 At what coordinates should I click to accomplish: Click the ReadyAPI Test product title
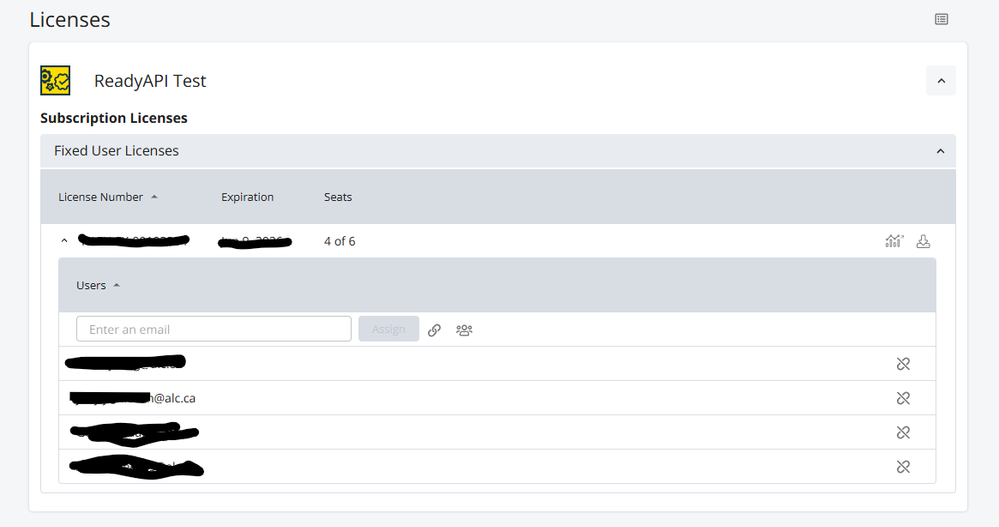[150, 81]
